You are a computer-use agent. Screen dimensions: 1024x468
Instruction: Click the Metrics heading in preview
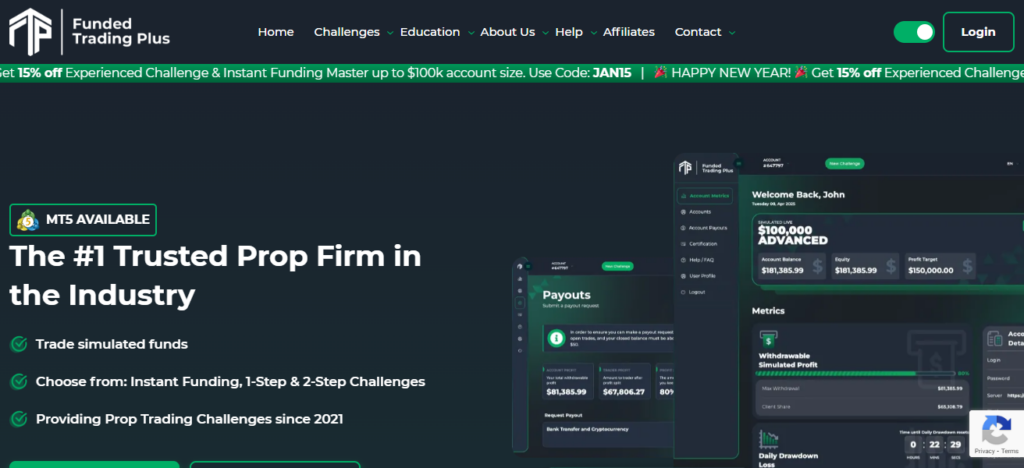coord(768,311)
